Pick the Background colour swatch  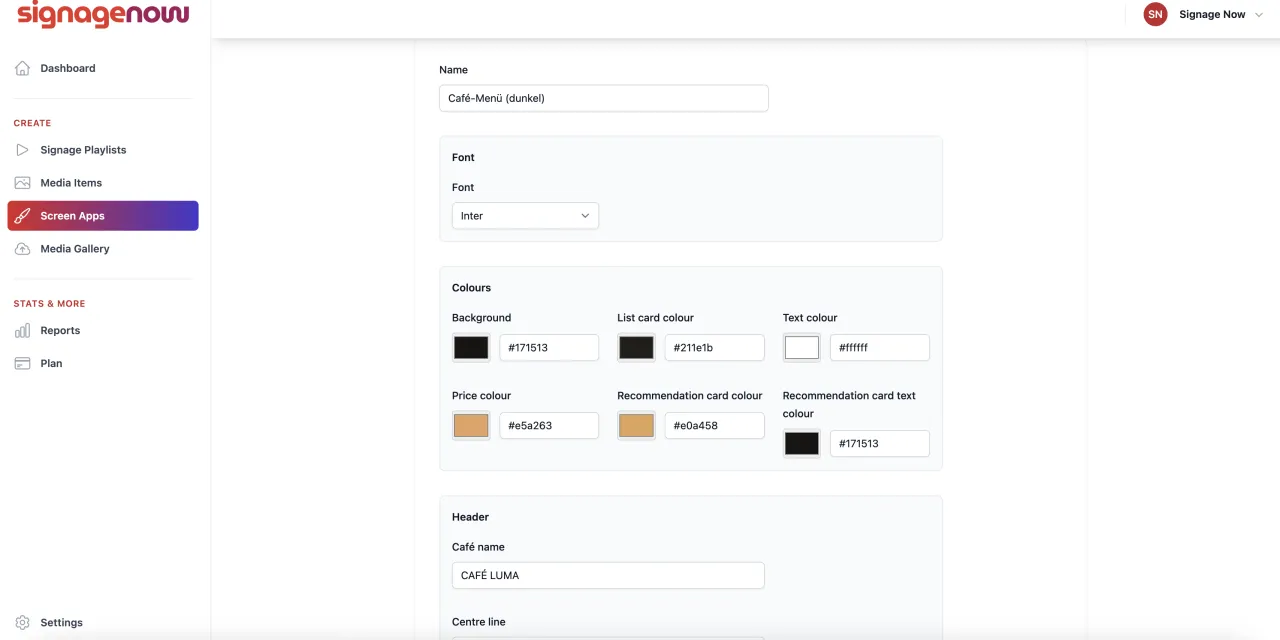pyautogui.click(x=471, y=347)
